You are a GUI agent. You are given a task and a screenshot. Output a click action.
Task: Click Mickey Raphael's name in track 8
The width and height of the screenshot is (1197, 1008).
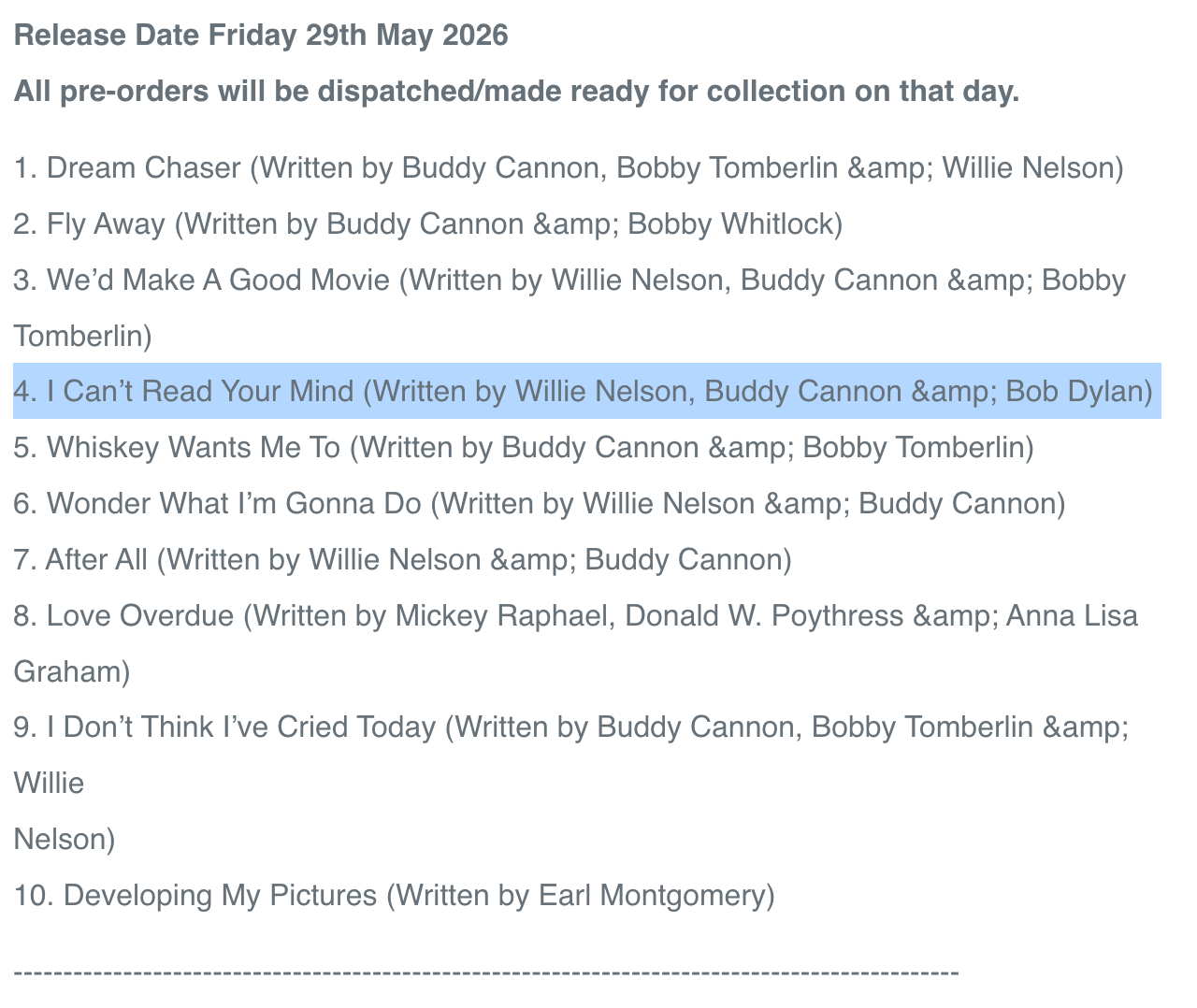pyautogui.click(x=501, y=616)
